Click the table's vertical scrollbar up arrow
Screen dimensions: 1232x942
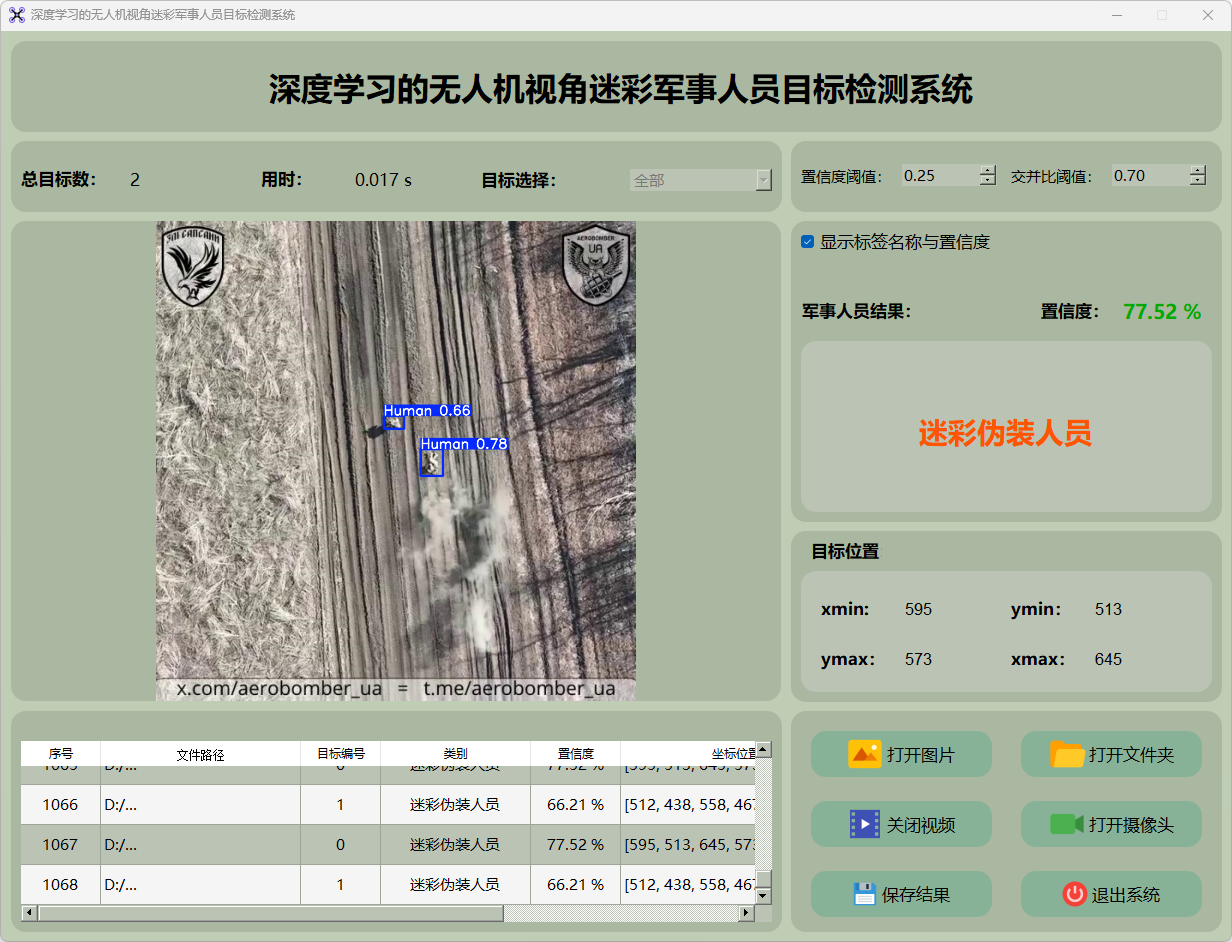pos(763,749)
